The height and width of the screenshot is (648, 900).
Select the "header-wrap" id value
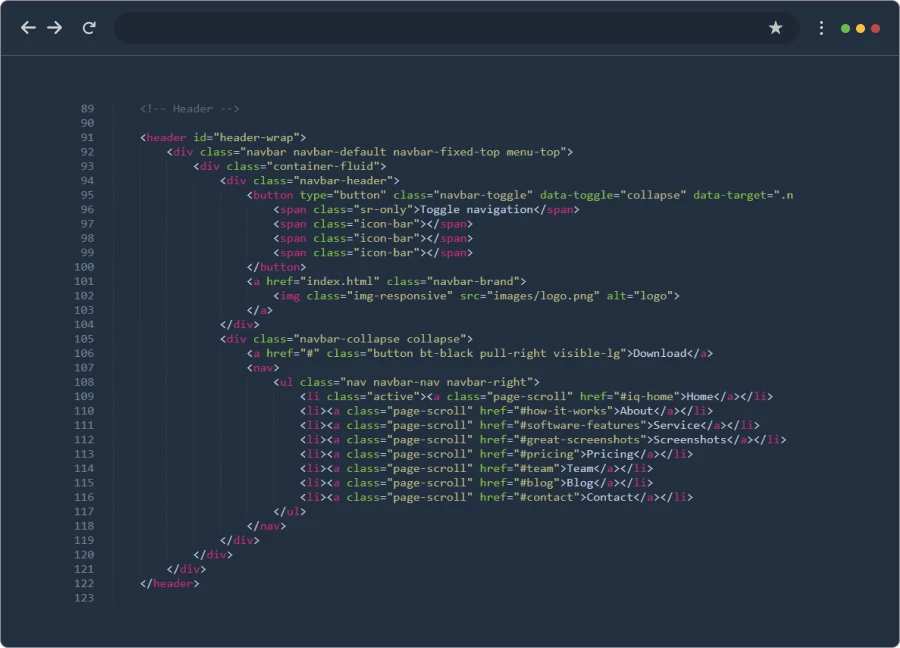click(x=255, y=138)
